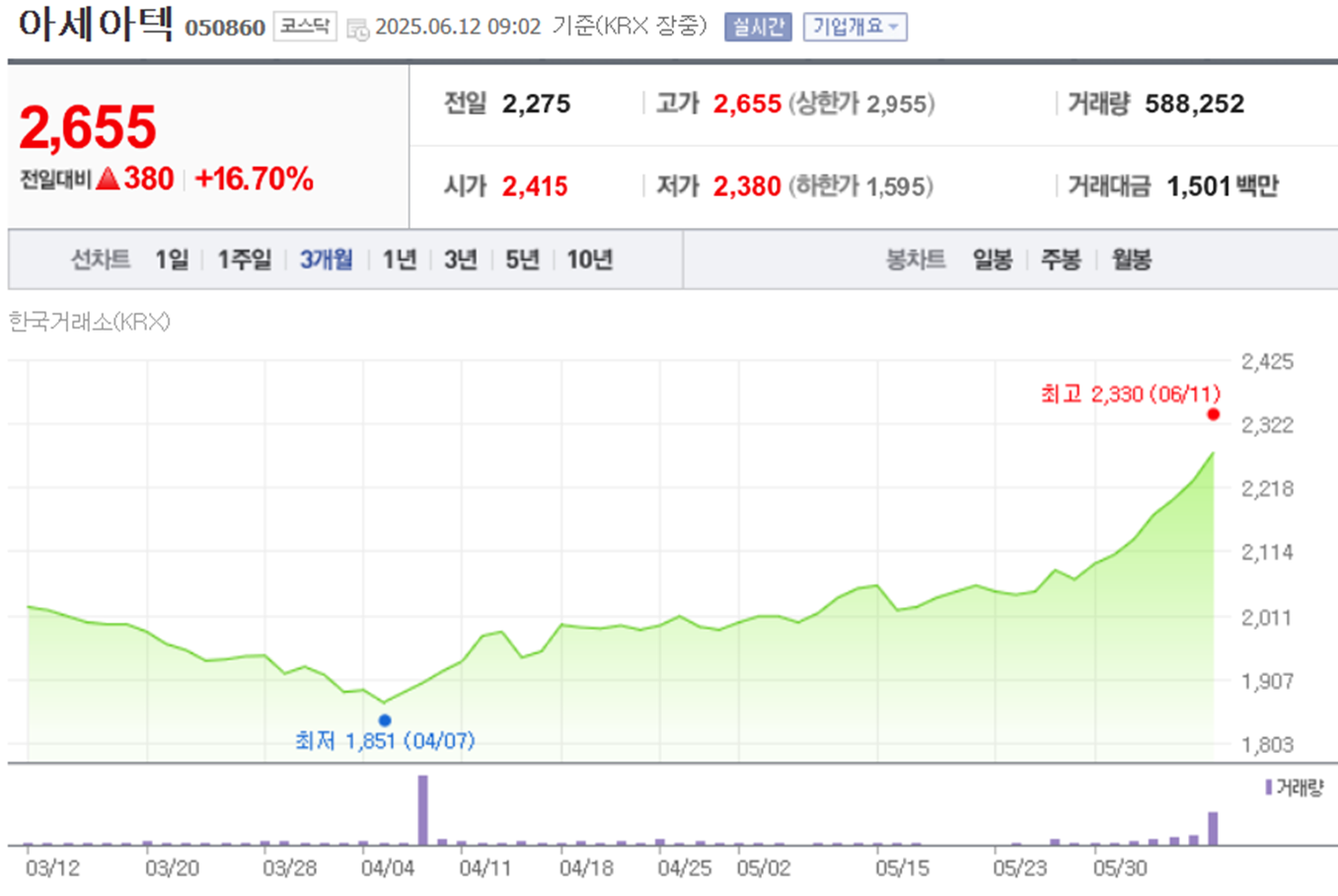Click the 하한가 1,595 text

click(x=860, y=187)
